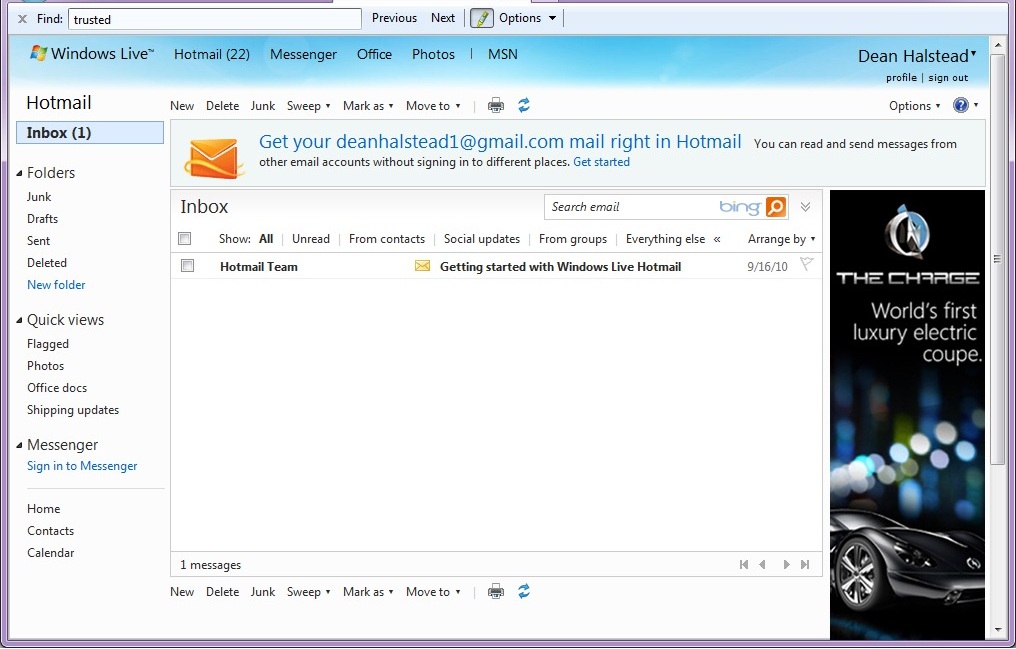Click the sign out link
The height and width of the screenshot is (649, 1016).
948,78
